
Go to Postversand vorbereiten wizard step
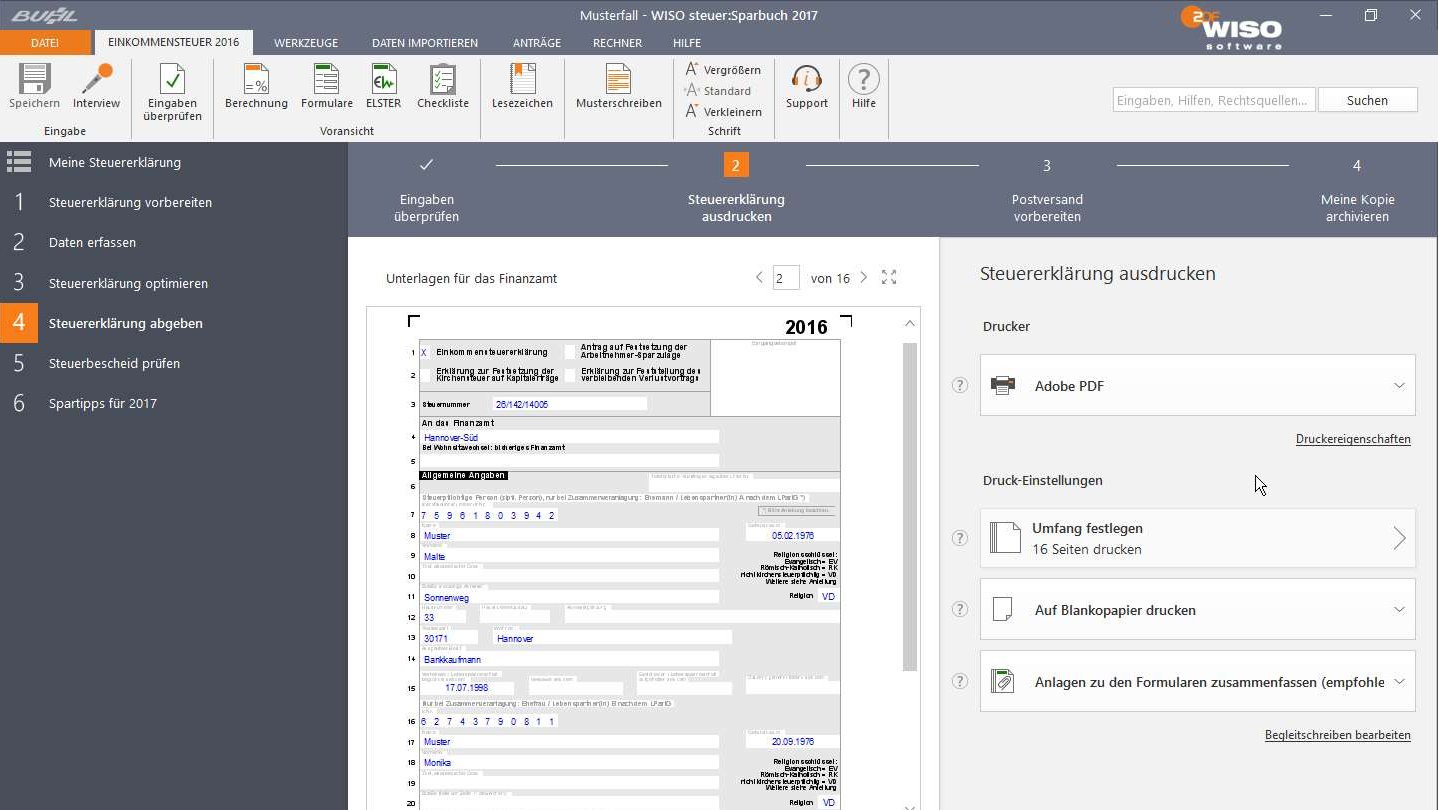click(x=1047, y=189)
